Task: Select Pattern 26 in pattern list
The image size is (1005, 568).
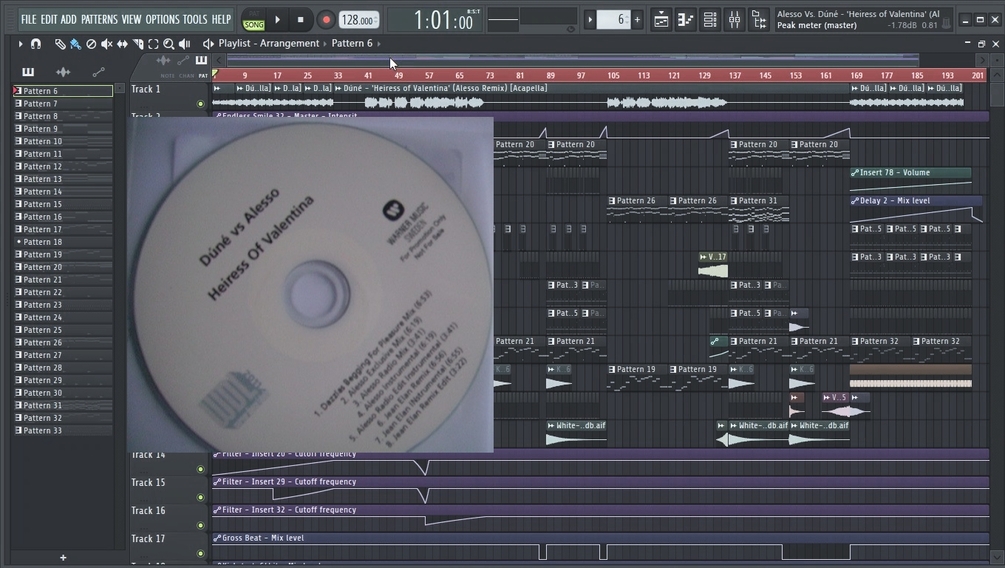Action: coord(63,343)
